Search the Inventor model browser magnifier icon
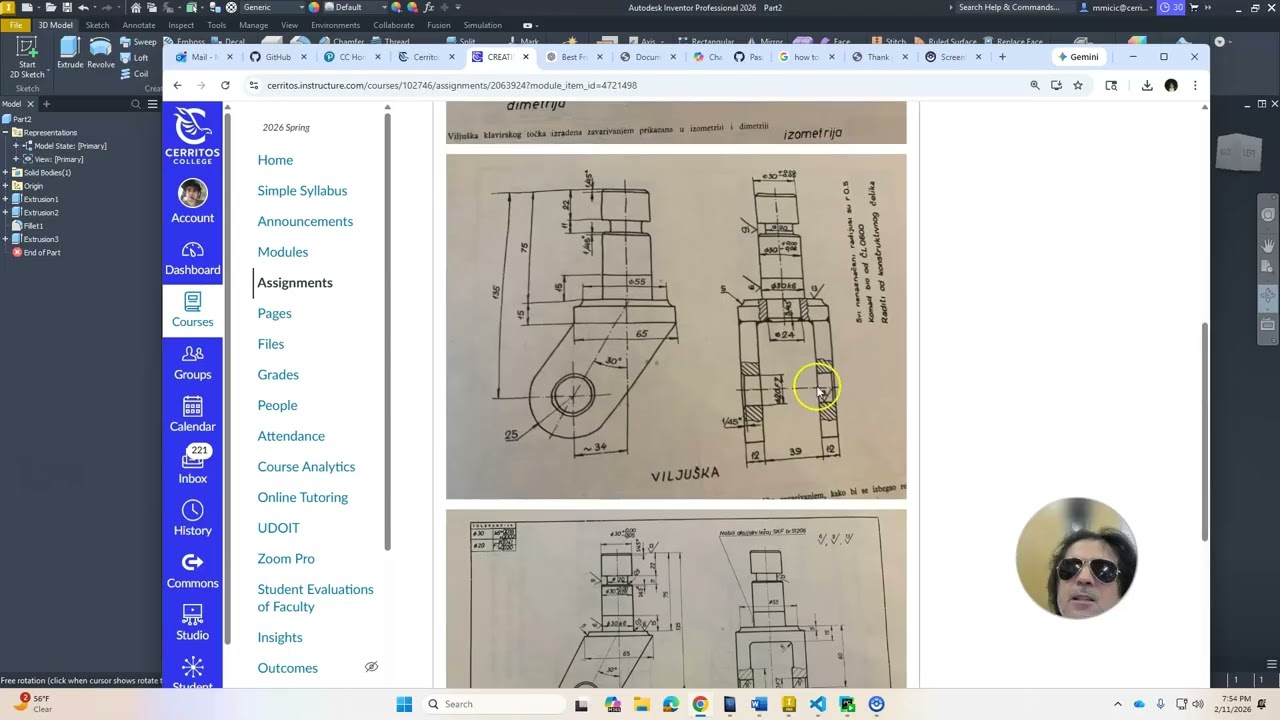The image size is (1280, 720). click(136, 104)
